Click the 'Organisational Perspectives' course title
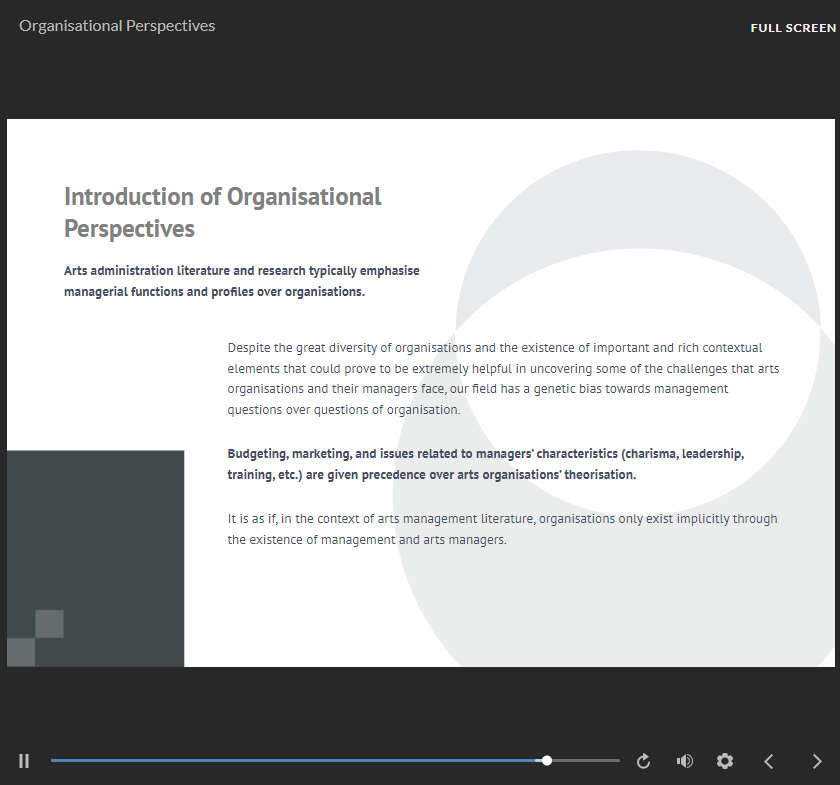840x785 pixels. coord(117,26)
